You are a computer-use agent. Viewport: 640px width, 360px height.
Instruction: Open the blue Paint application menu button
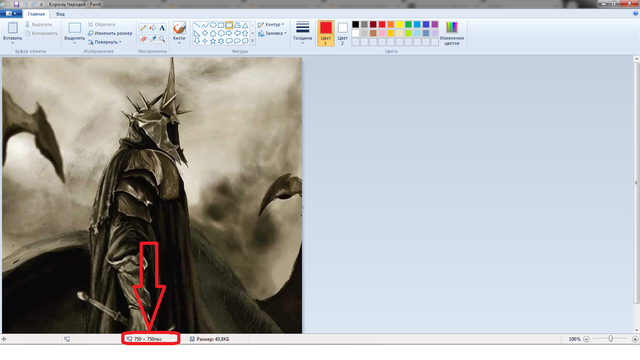click(x=11, y=13)
